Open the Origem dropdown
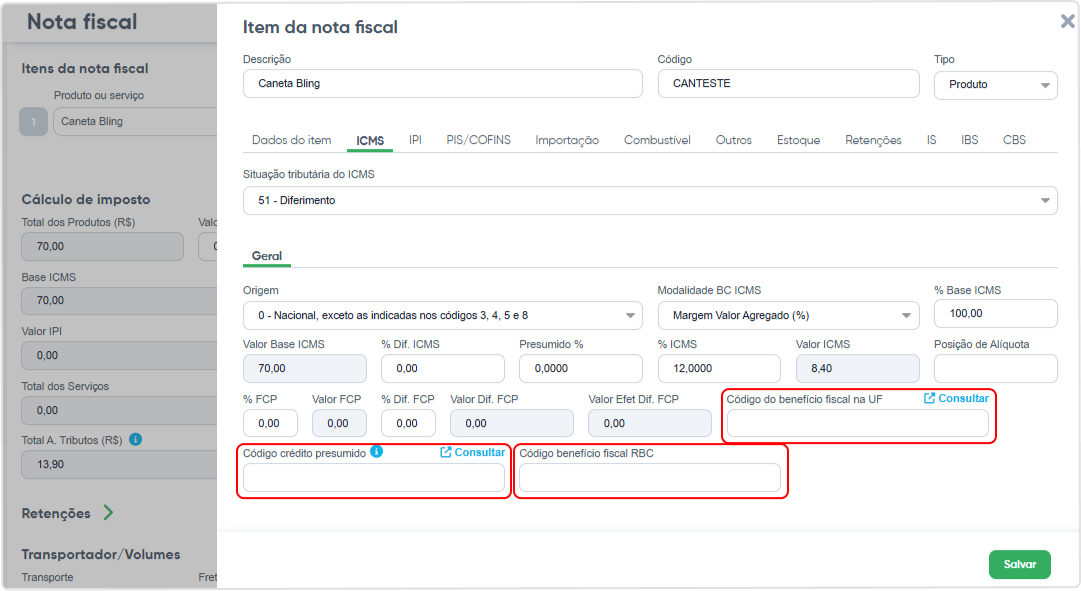The height and width of the screenshot is (591, 1081). 443,315
